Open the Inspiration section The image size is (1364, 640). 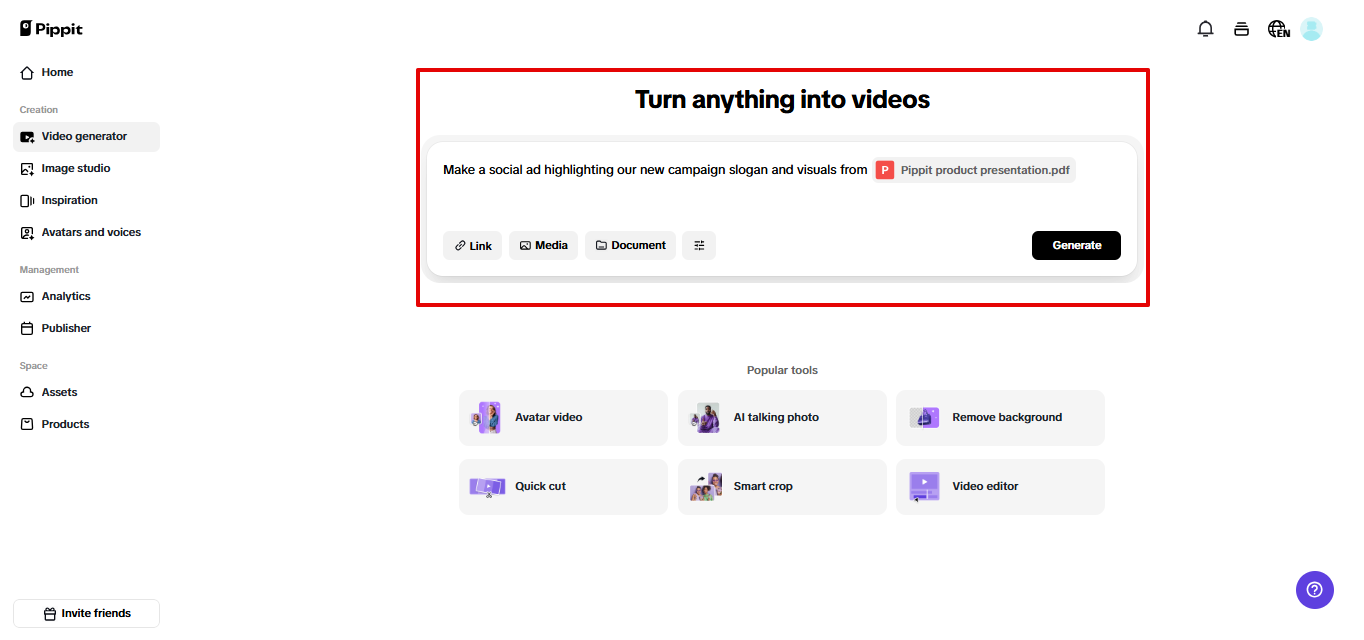(x=68, y=200)
